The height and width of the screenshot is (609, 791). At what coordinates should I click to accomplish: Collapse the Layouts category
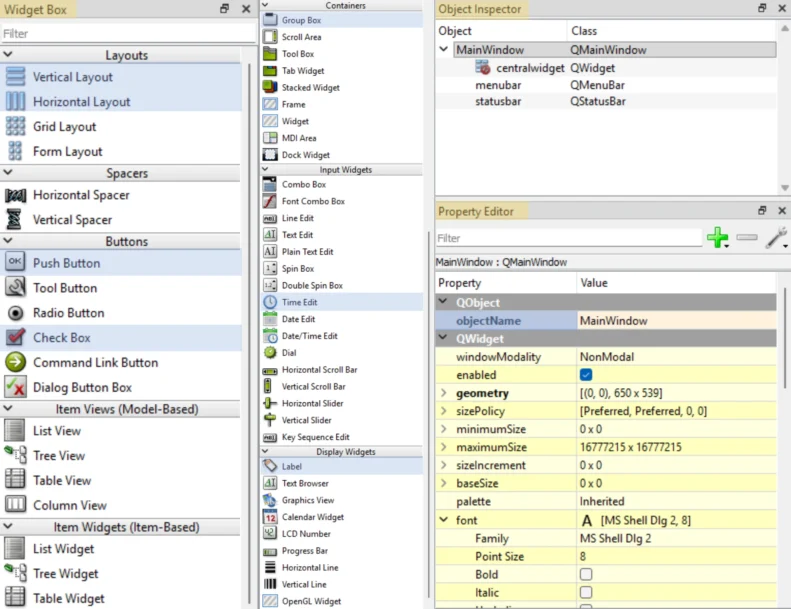8,54
